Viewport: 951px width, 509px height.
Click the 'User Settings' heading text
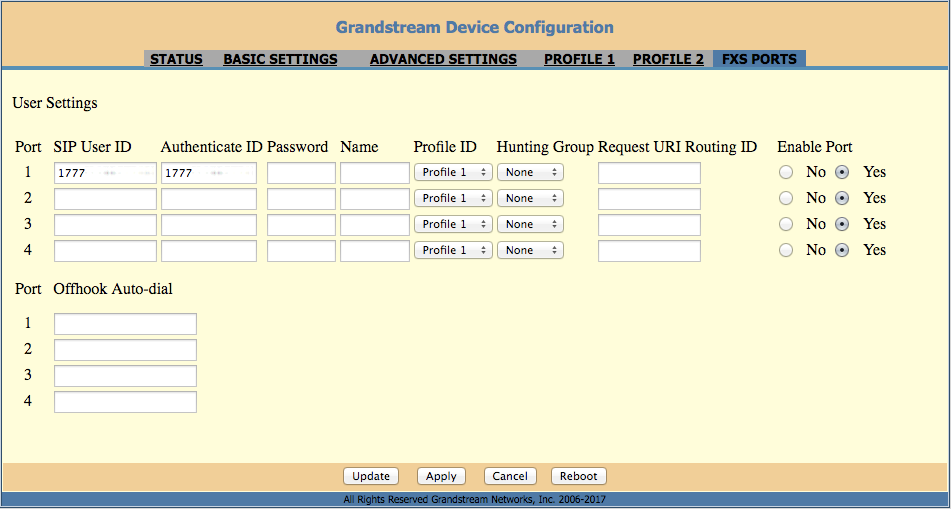click(55, 103)
